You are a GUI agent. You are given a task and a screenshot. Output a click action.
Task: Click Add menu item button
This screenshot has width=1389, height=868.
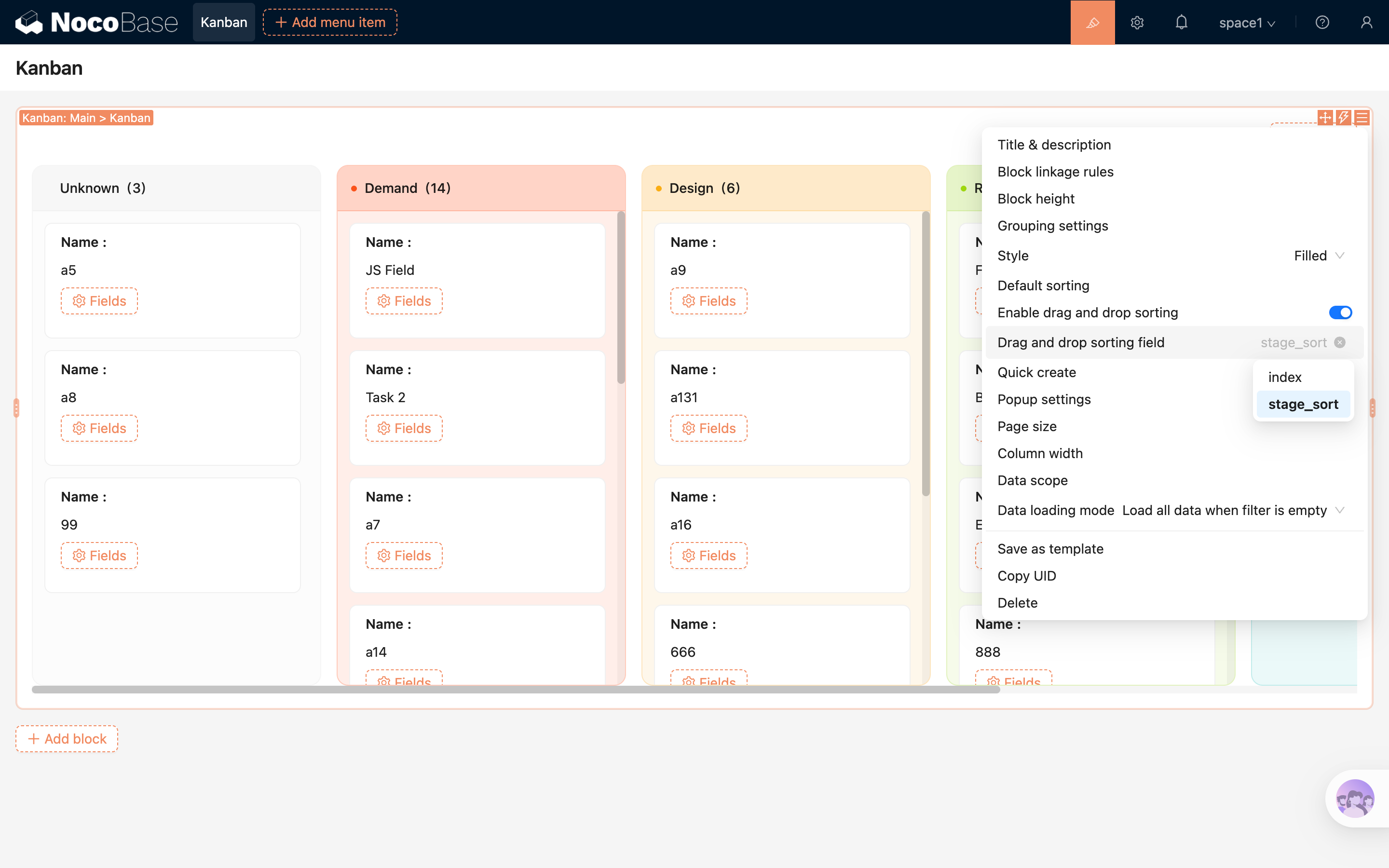click(x=330, y=22)
